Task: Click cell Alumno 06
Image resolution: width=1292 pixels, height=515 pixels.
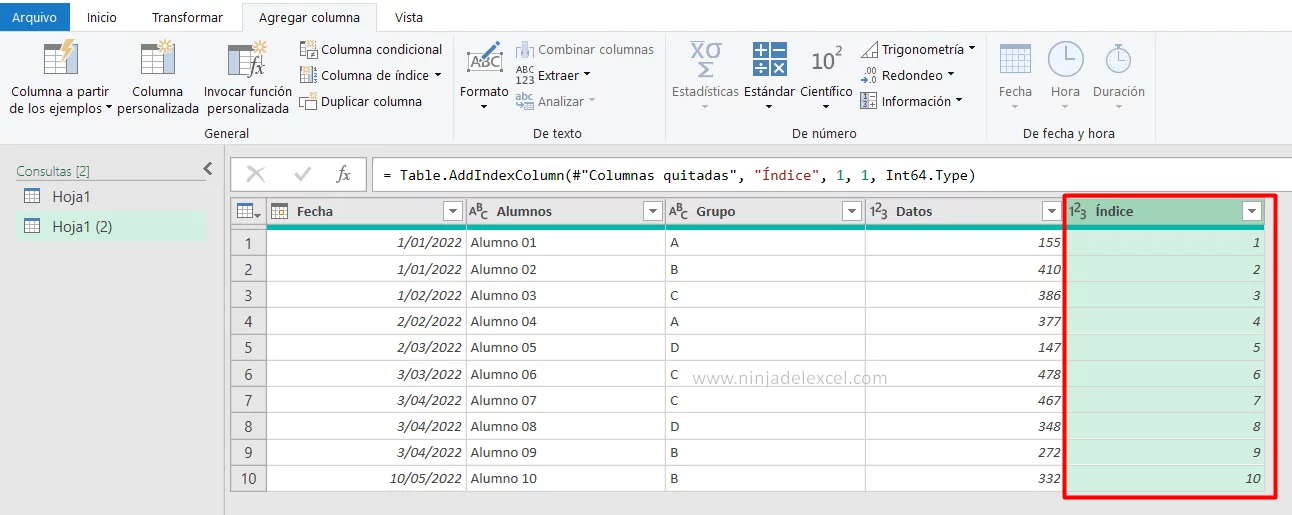Action: click(566, 374)
